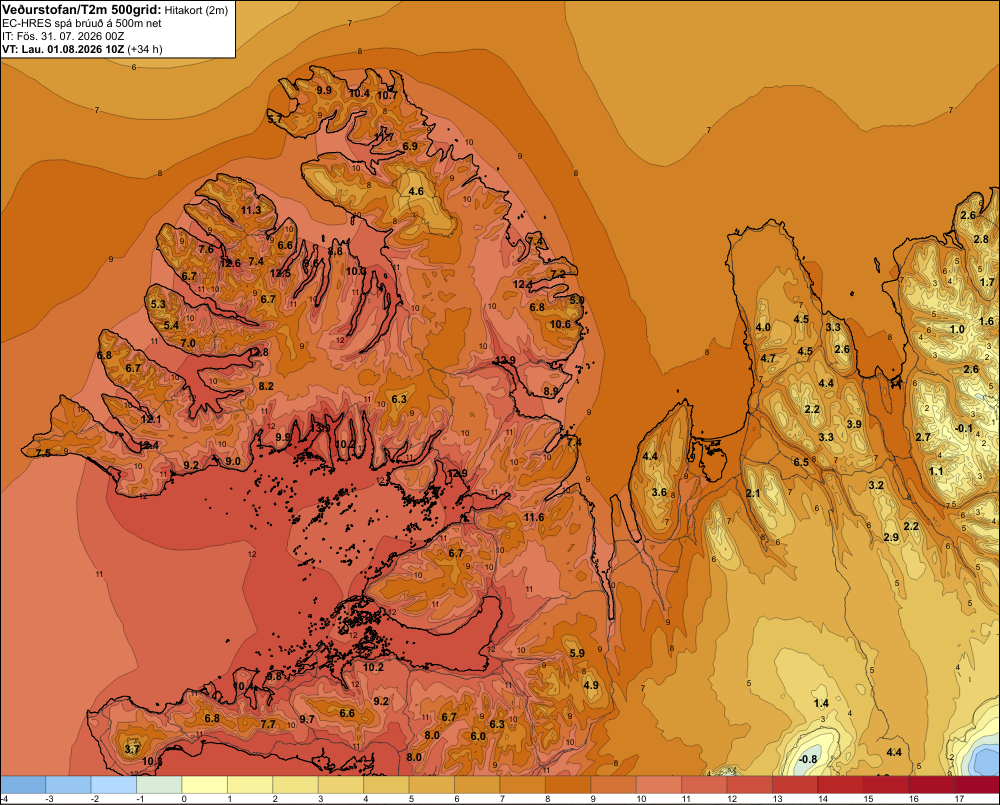Click the legend tick label '-2'

pyautogui.click(x=95, y=799)
